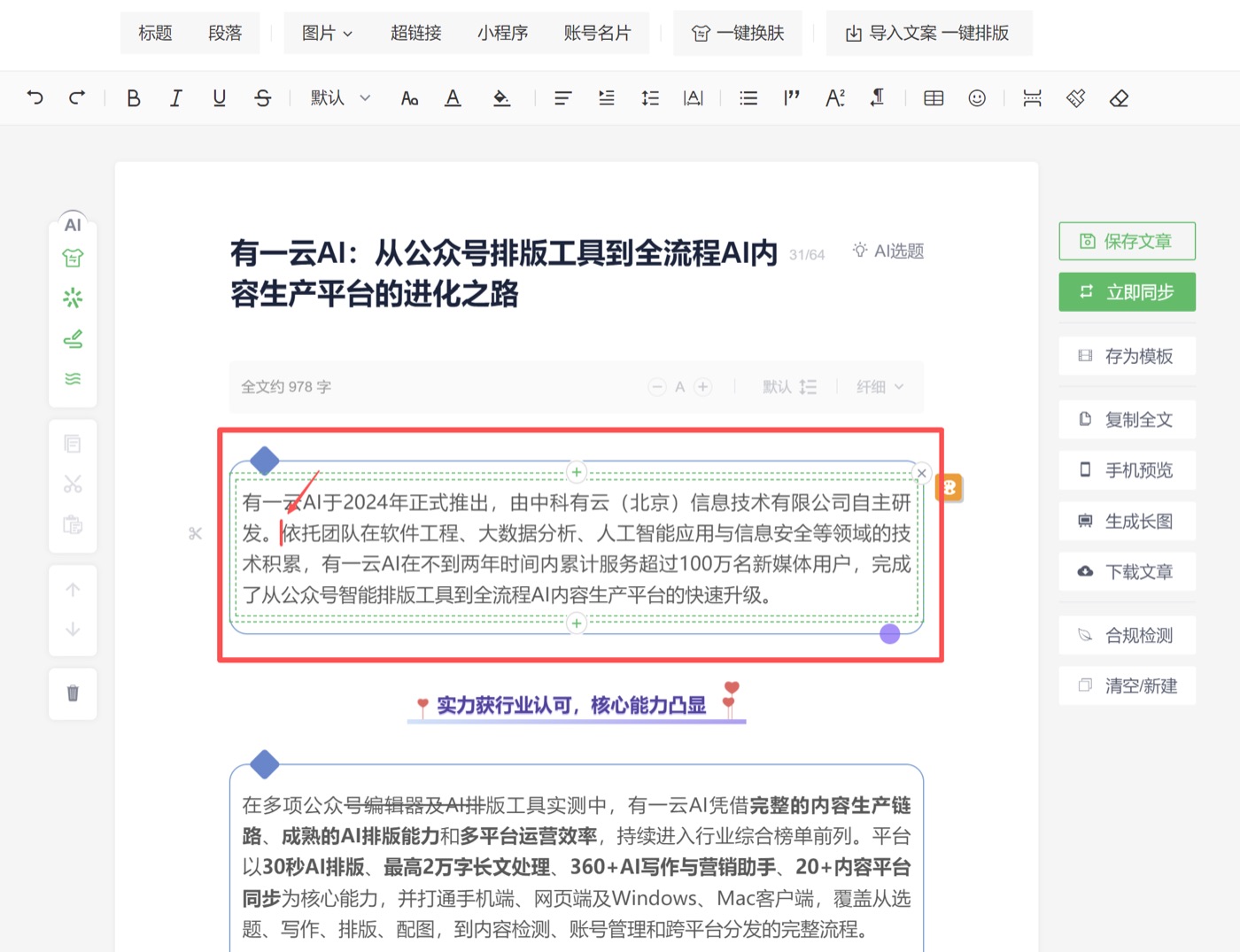Redo the last action

(x=77, y=97)
